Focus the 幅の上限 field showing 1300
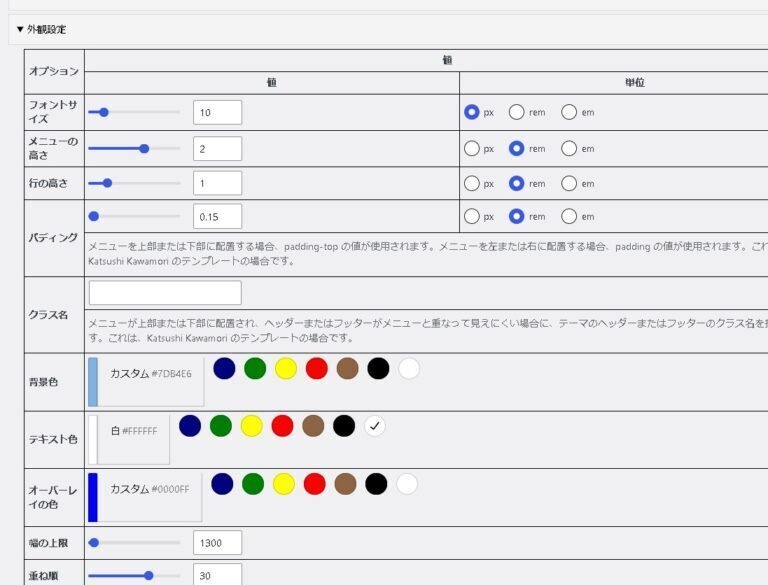This screenshot has height=585, width=768. tap(217, 542)
